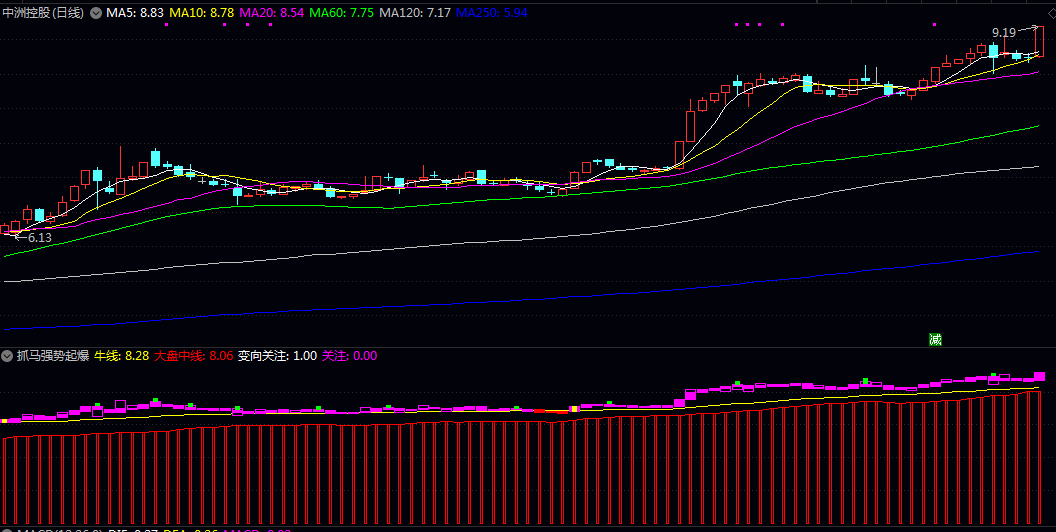Select the MA5 moving average label
Viewport: 1056px width, 532px height.
tap(135, 13)
